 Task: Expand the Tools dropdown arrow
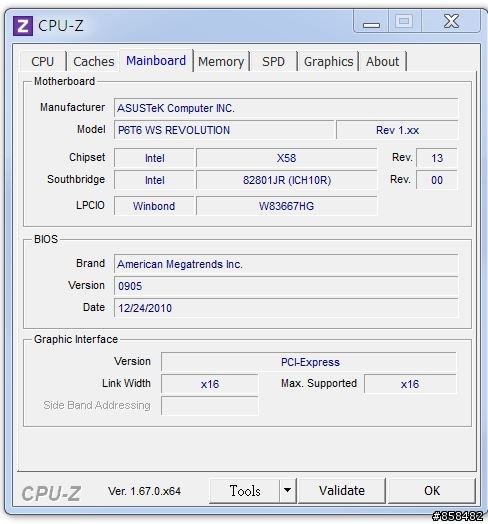[x=287, y=491]
